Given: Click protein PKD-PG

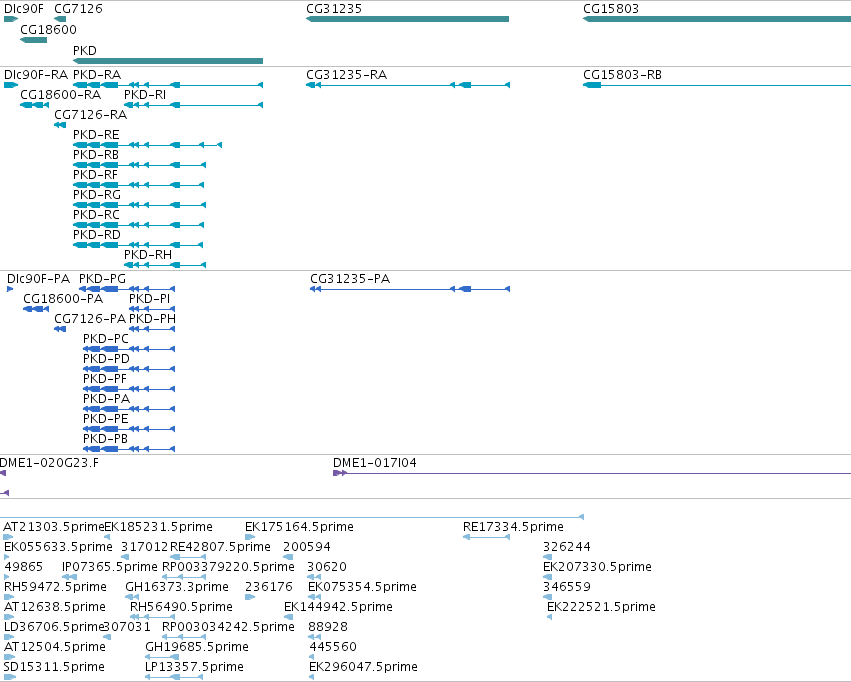Looking at the screenshot, I should [128, 289].
